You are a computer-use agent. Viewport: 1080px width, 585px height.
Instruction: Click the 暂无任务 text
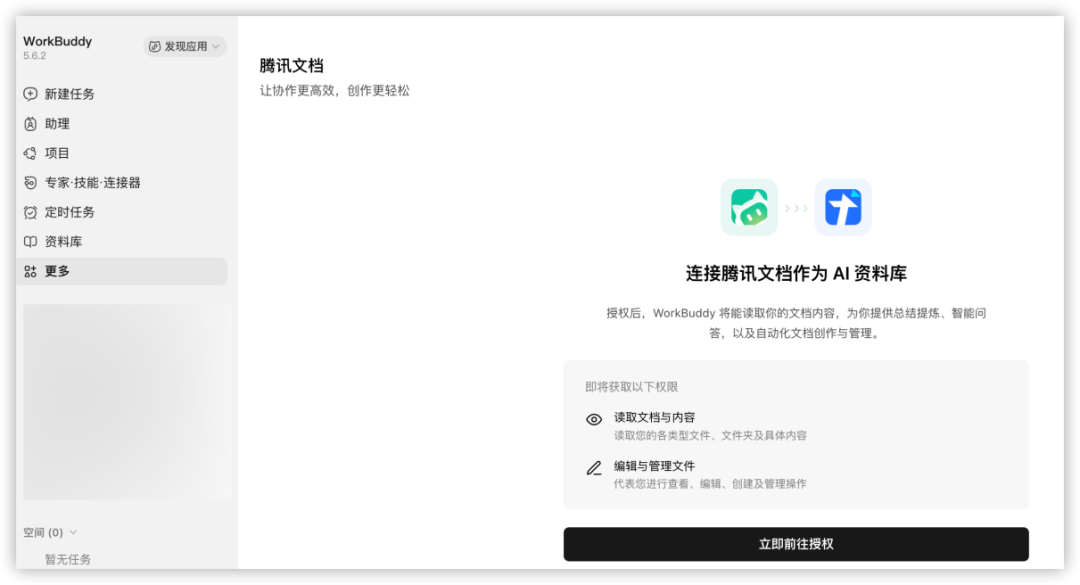coord(68,560)
